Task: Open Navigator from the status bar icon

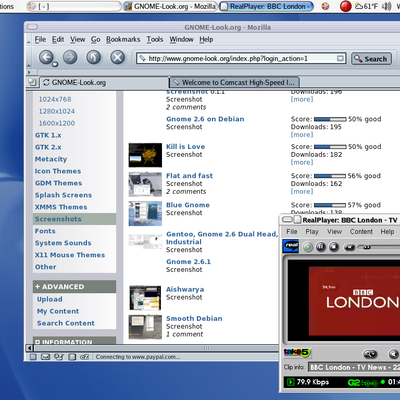Action: tap(33, 357)
